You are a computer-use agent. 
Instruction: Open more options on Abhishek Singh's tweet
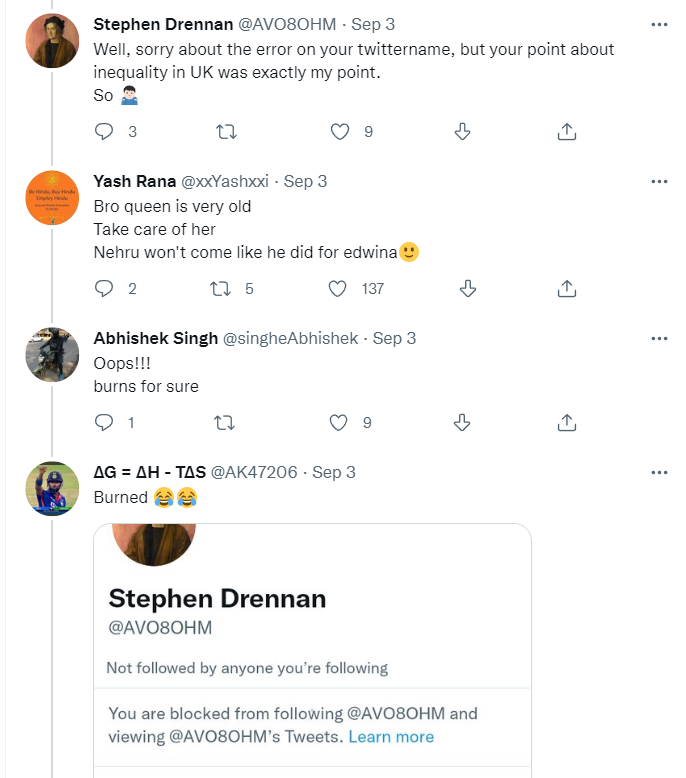pos(658,338)
